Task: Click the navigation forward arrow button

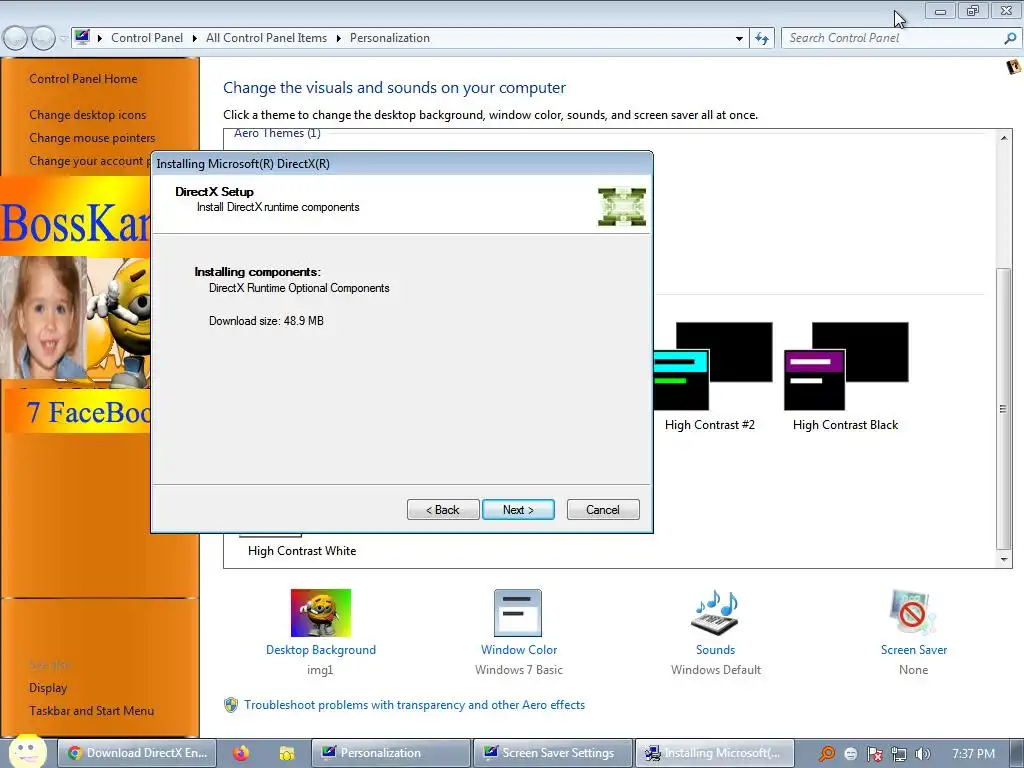Action: pos(43,39)
